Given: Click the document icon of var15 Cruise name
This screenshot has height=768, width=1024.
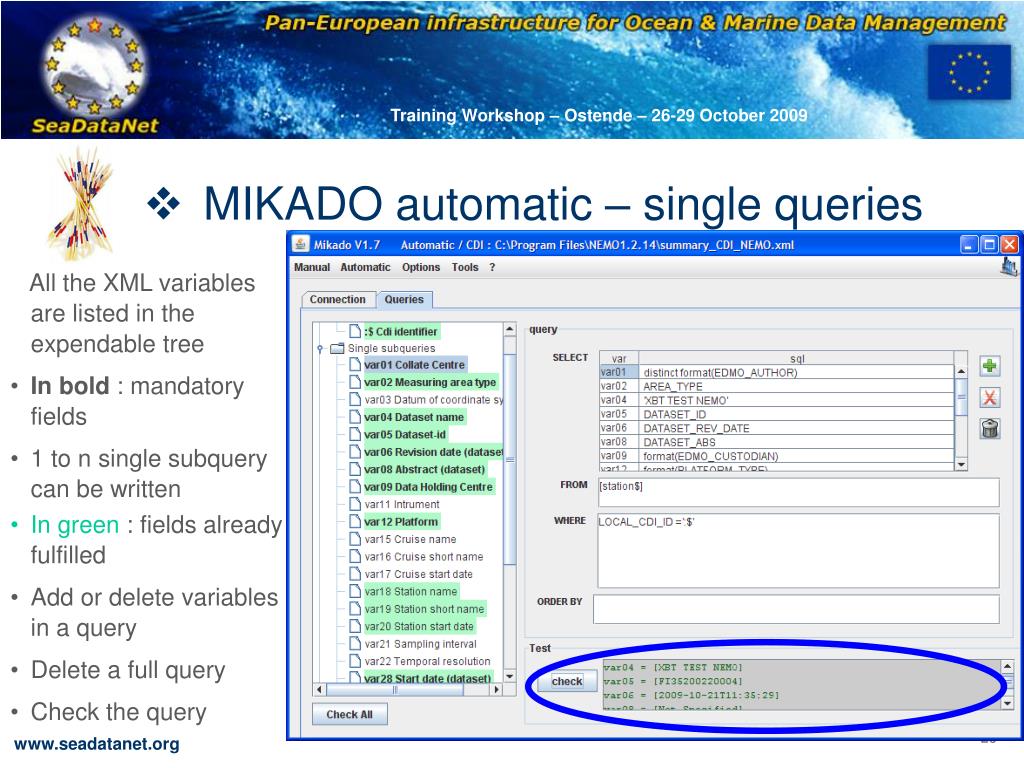Looking at the screenshot, I should (355, 539).
